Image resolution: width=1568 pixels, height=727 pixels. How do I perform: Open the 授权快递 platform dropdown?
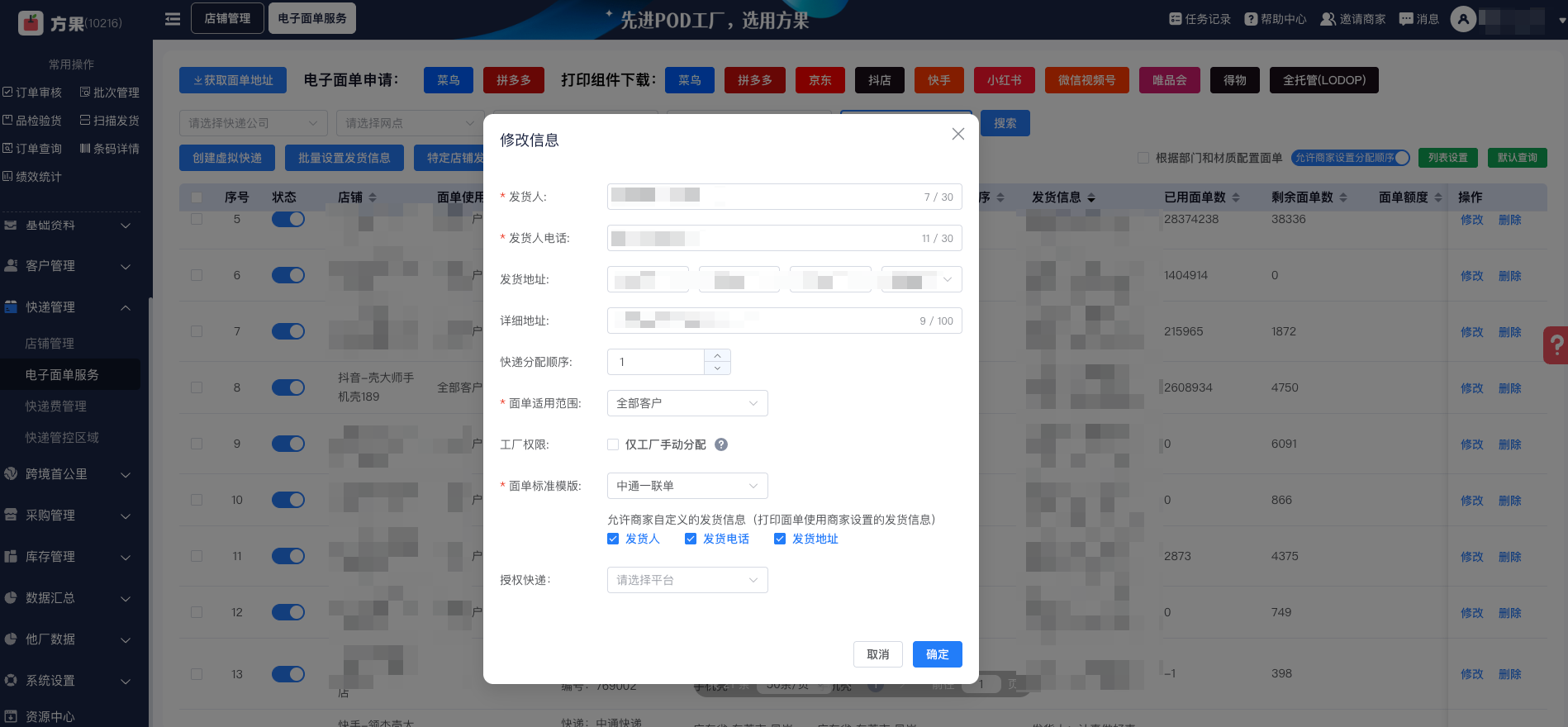pyautogui.click(x=687, y=580)
